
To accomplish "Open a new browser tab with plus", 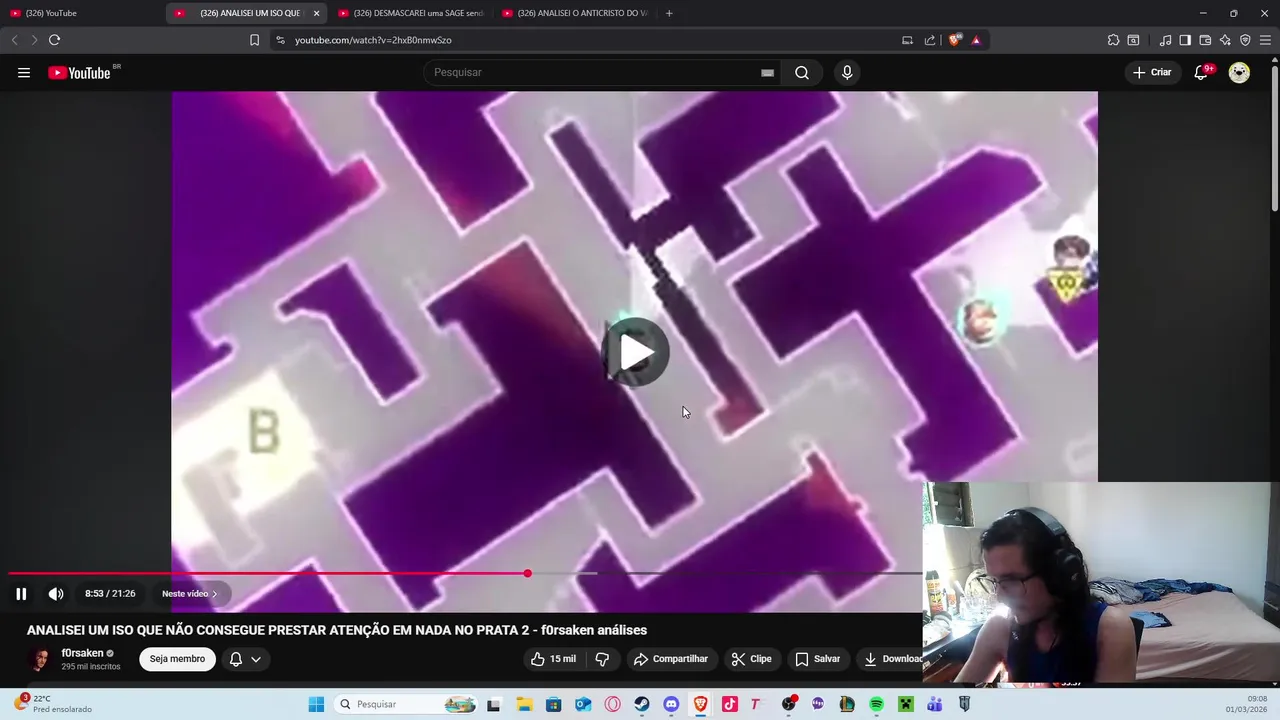I will (669, 13).
